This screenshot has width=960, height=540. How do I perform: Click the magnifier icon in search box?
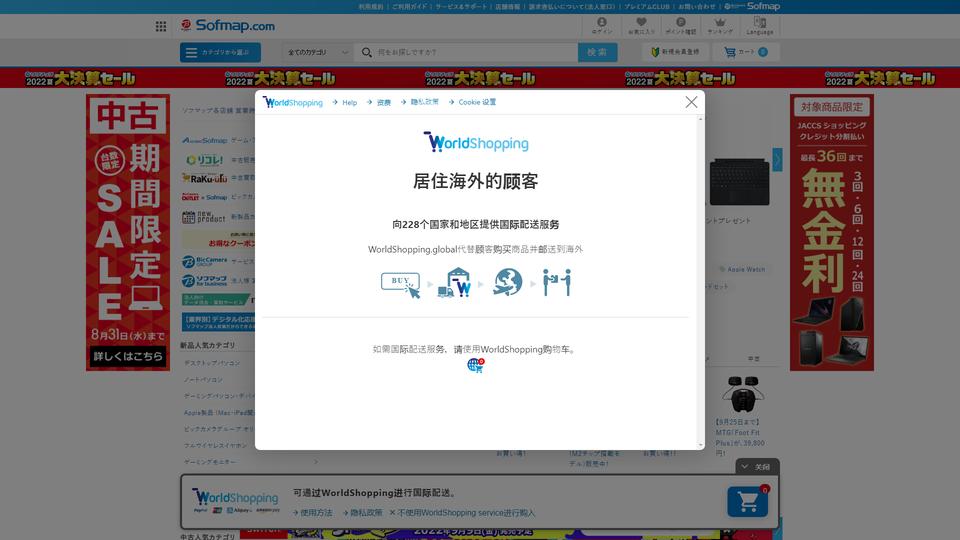click(x=366, y=52)
